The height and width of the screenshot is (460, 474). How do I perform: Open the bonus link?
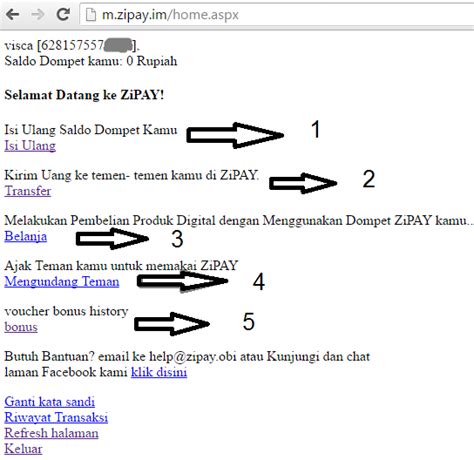point(21,327)
